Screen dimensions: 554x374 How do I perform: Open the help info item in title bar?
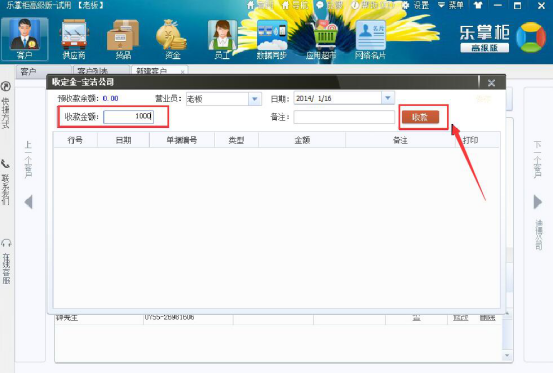[x=373, y=5]
